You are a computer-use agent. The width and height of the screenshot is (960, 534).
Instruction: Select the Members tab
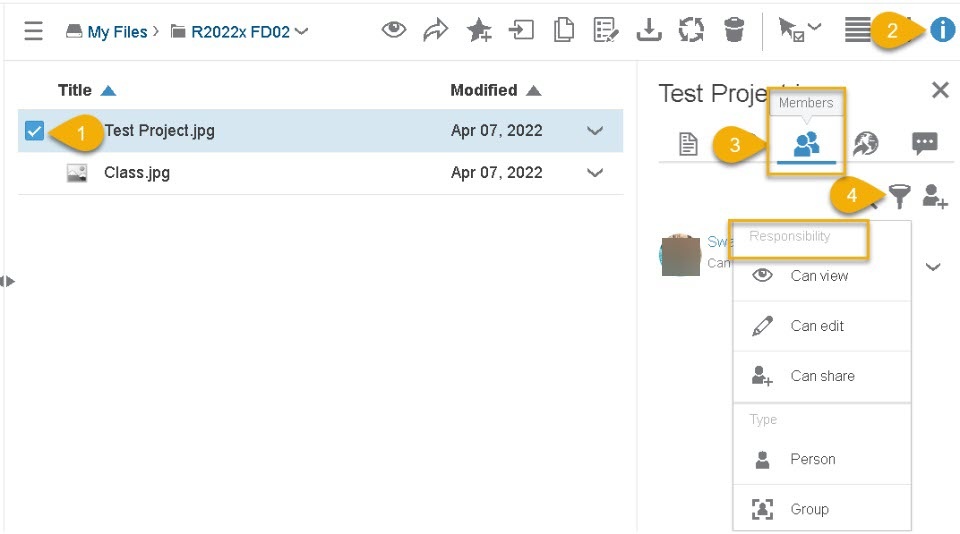(806, 145)
